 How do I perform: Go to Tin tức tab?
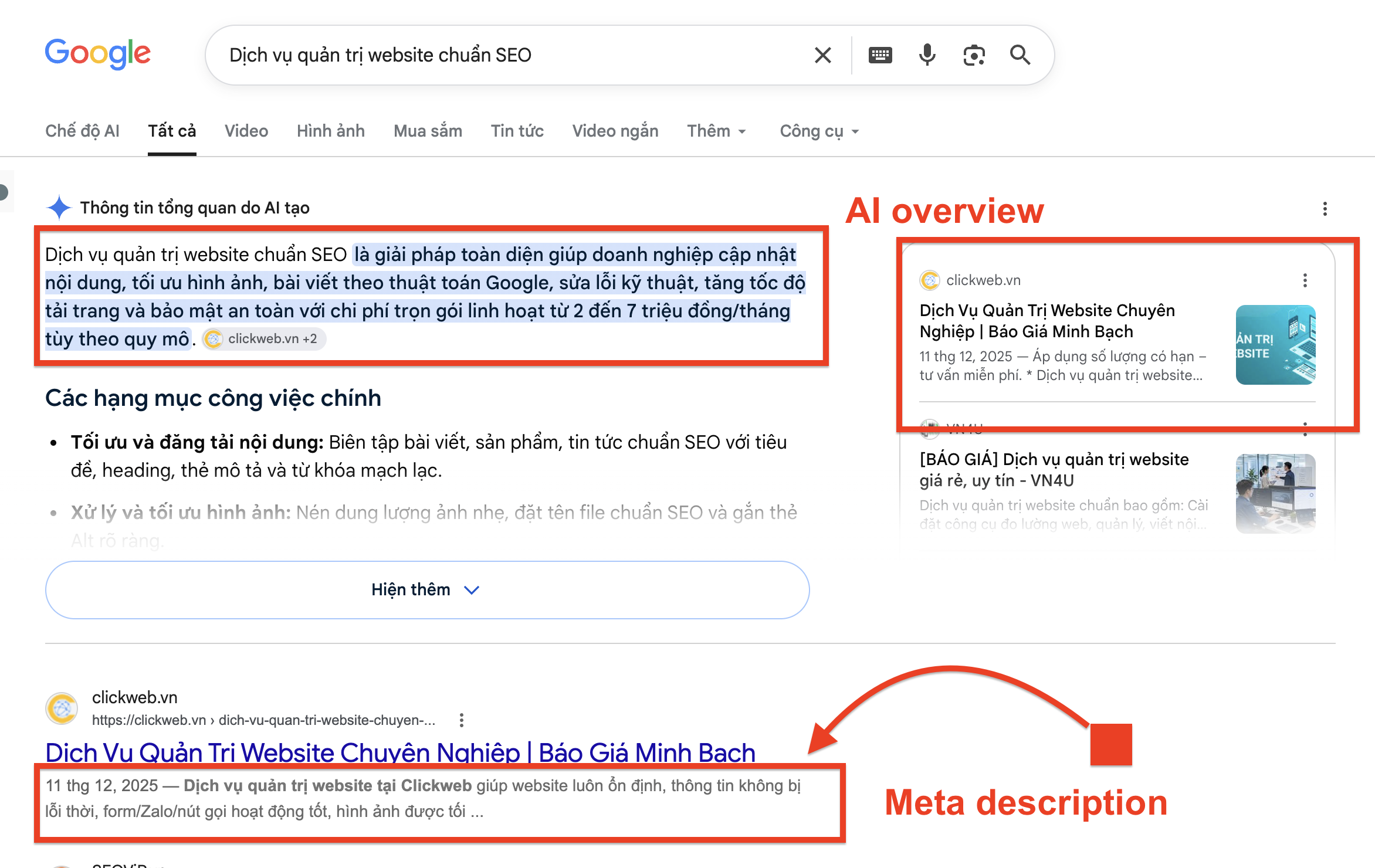coord(517,131)
